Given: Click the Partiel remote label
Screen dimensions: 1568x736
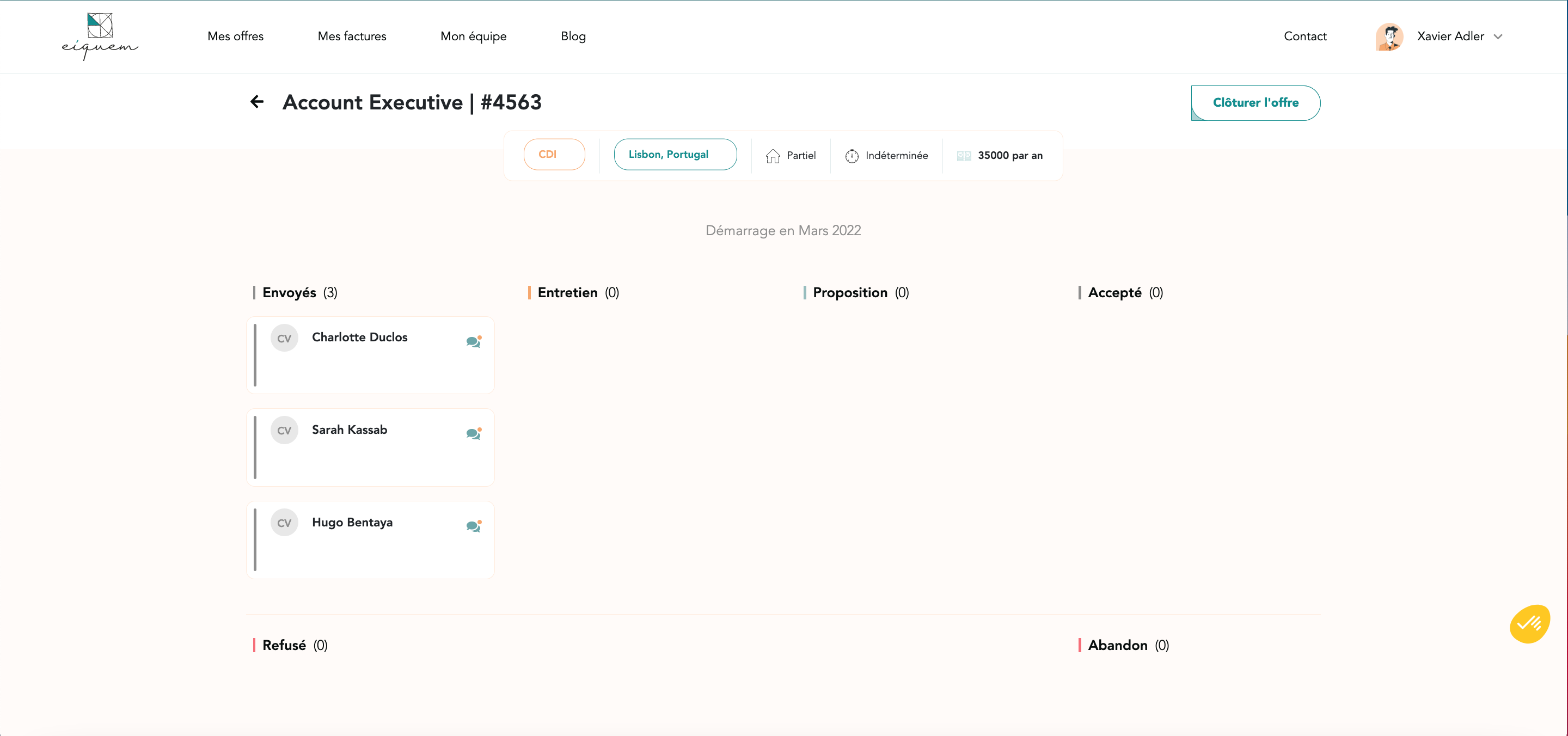Looking at the screenshot, I should tap(801, 156).
